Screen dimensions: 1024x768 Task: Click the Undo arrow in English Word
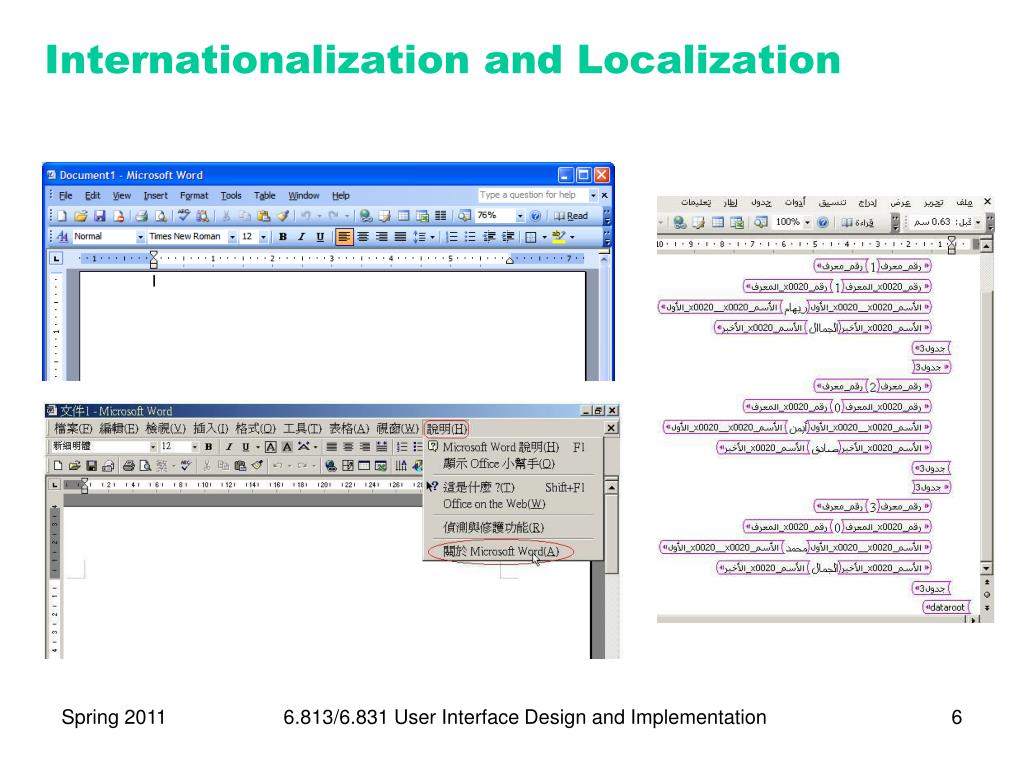pyautogui.click(x=305, y=216)
